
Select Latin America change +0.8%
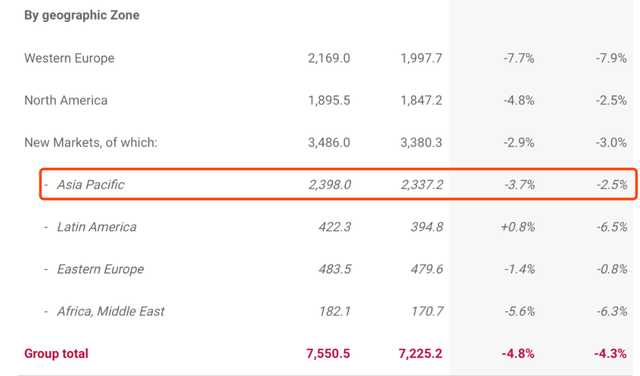click(x=518, y=227)
